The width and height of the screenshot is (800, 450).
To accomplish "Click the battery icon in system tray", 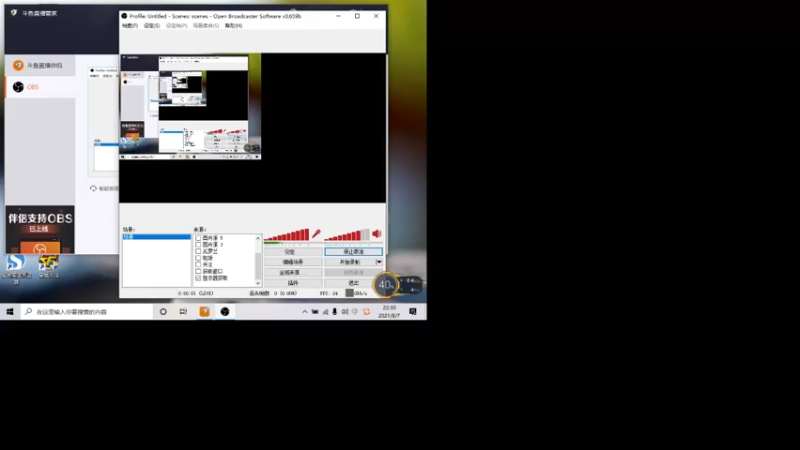I will [315, 311].
